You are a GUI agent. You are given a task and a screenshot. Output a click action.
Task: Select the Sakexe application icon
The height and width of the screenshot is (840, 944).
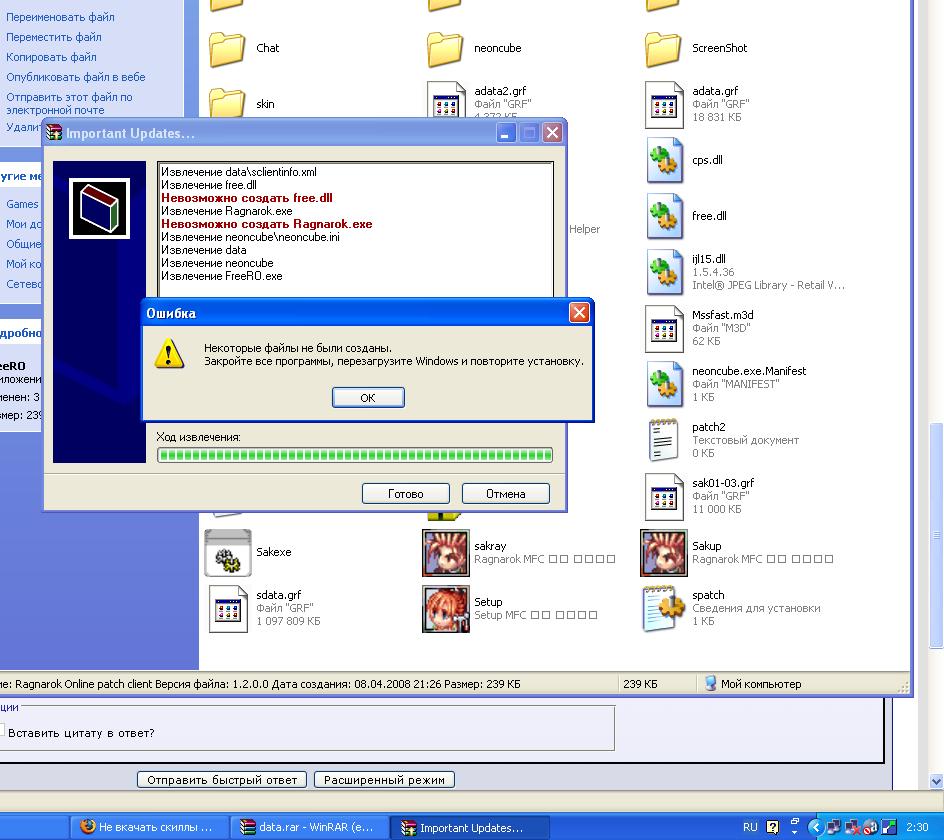click(x=228, y=553)
